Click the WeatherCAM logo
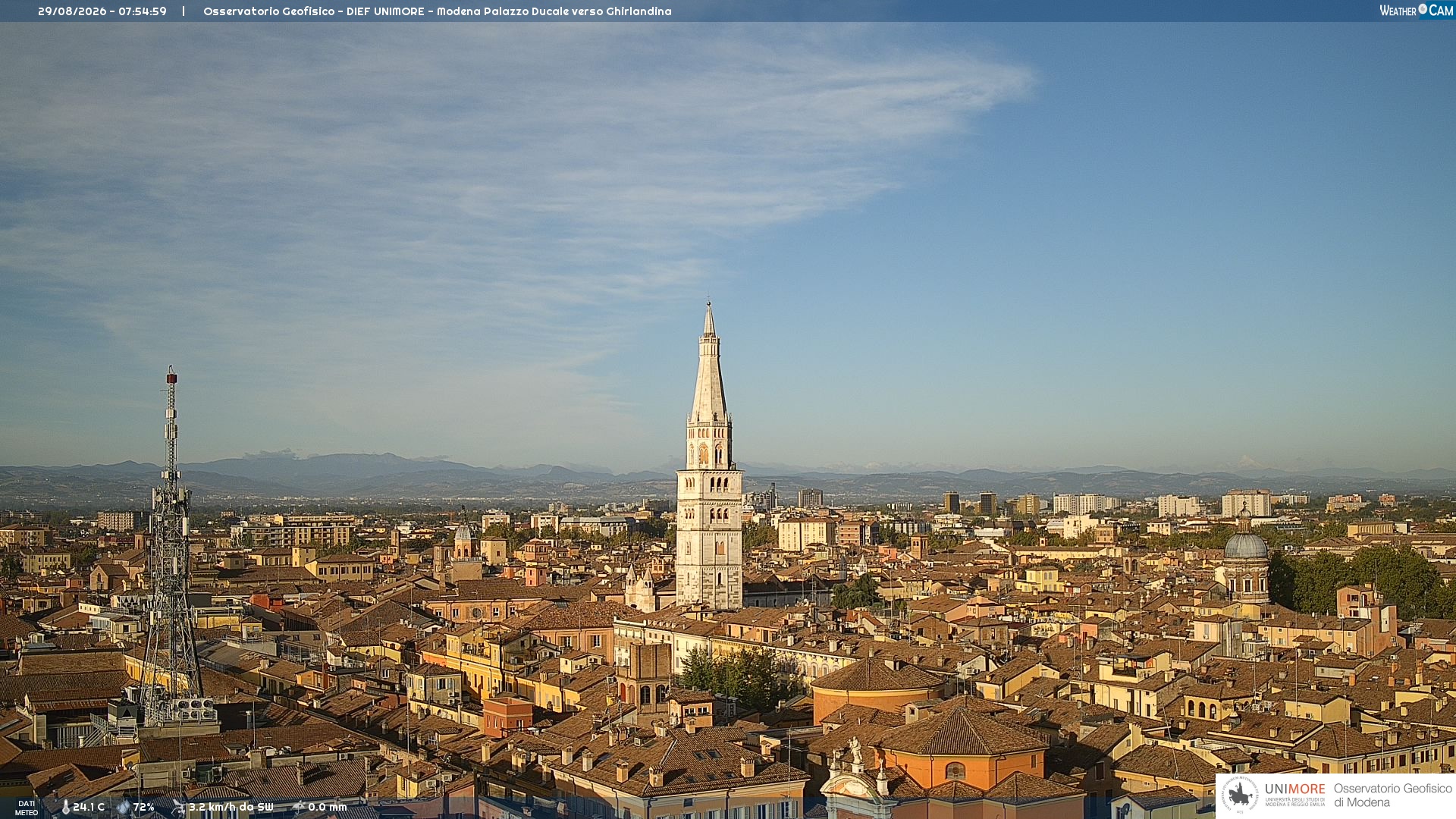Viewport: 1456px width, 819px height. (1416, 11)
